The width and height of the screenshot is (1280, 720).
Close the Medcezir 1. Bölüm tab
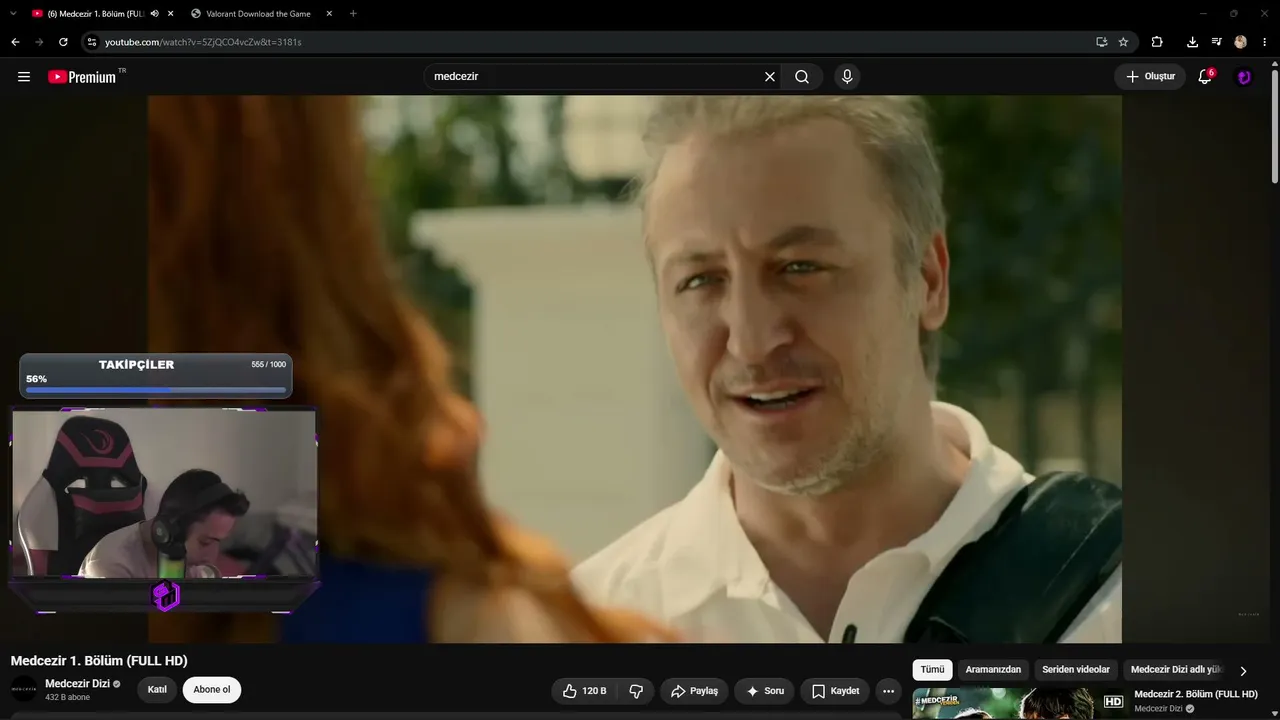(171, 14)
